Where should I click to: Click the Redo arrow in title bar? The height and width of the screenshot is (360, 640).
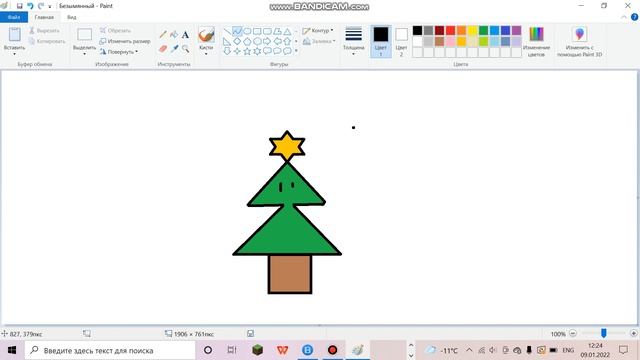tap(40, 6)
